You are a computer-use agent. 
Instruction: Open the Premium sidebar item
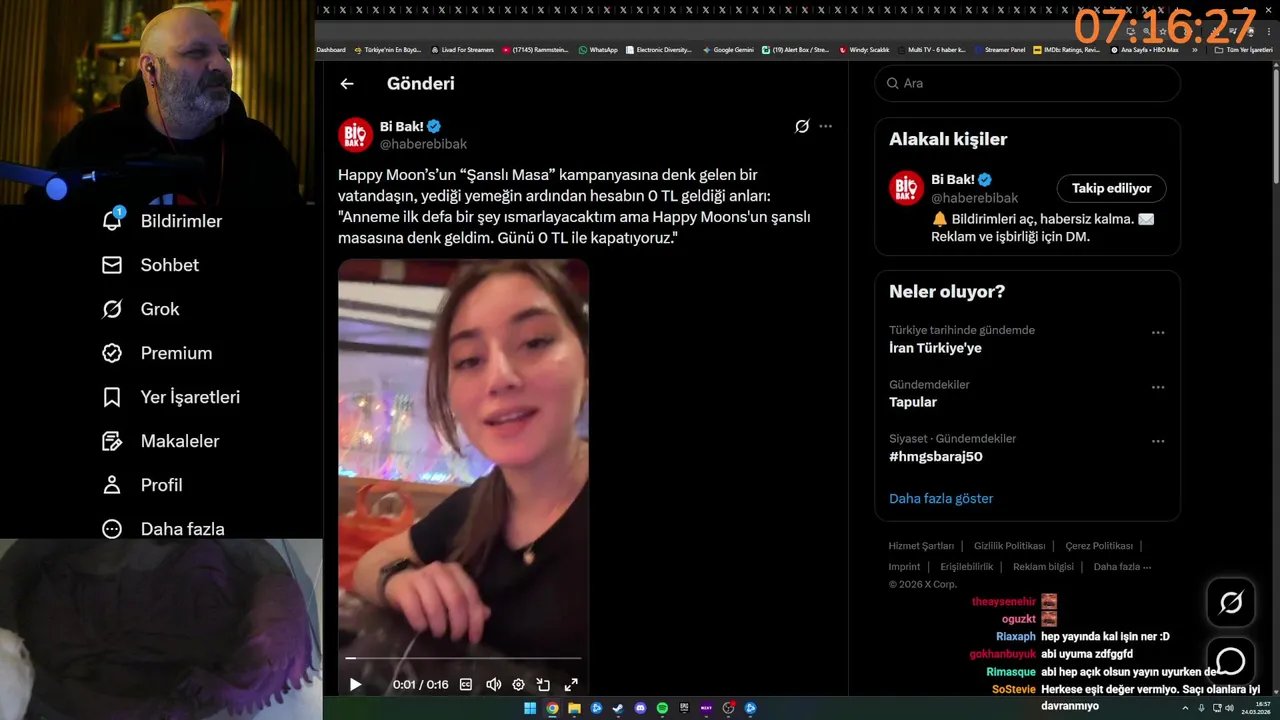[157, 353]
